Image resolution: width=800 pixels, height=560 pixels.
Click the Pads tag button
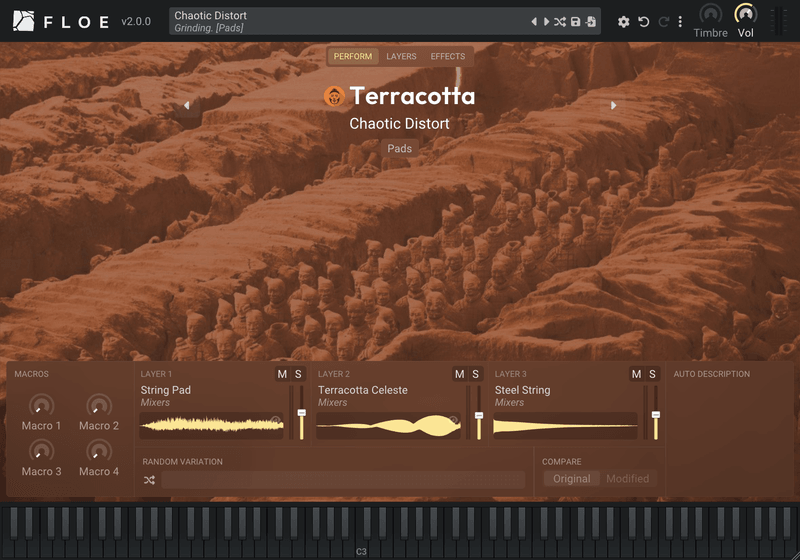click(x=399, y=148)
